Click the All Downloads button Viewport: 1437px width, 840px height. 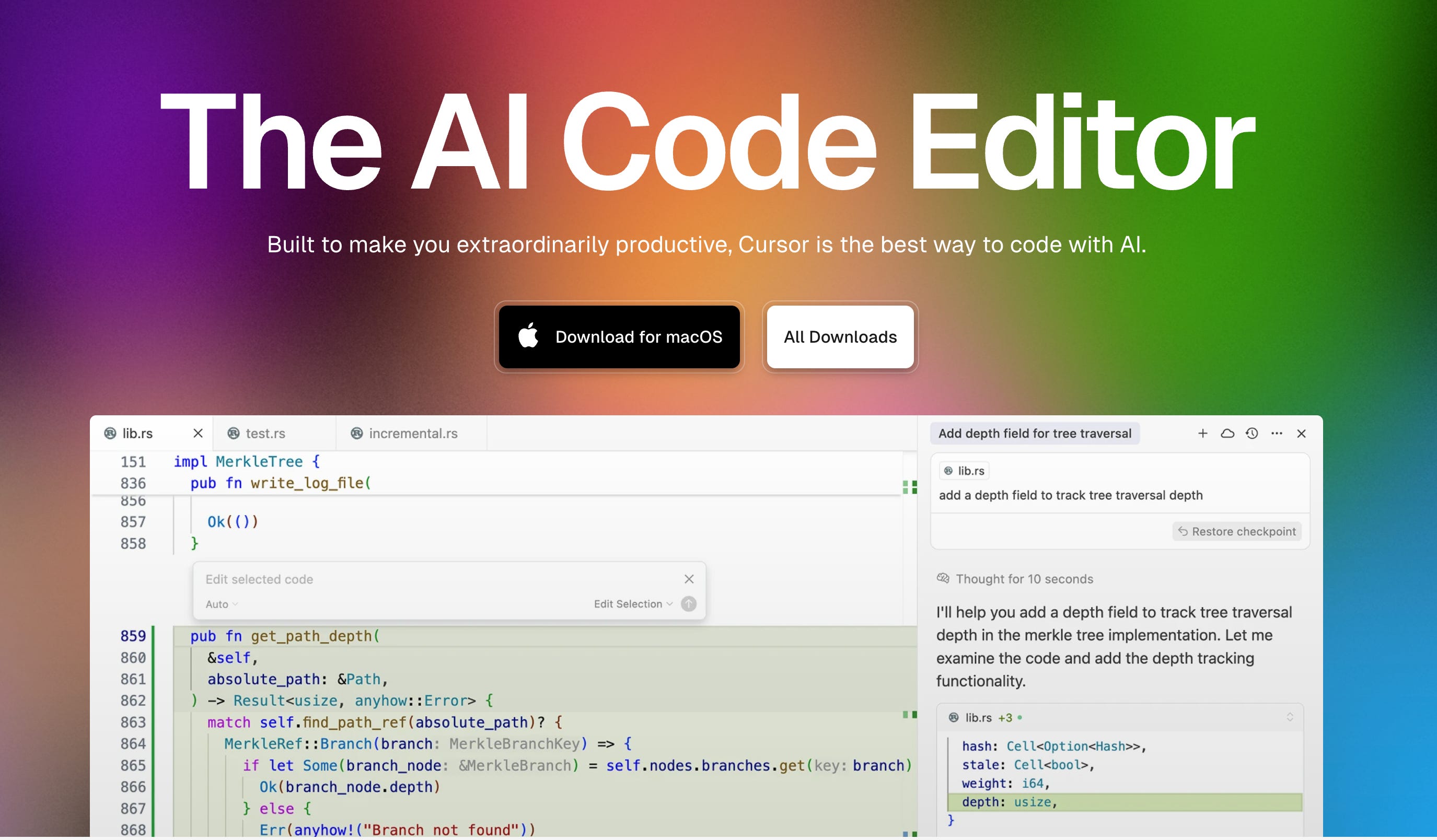840,337
